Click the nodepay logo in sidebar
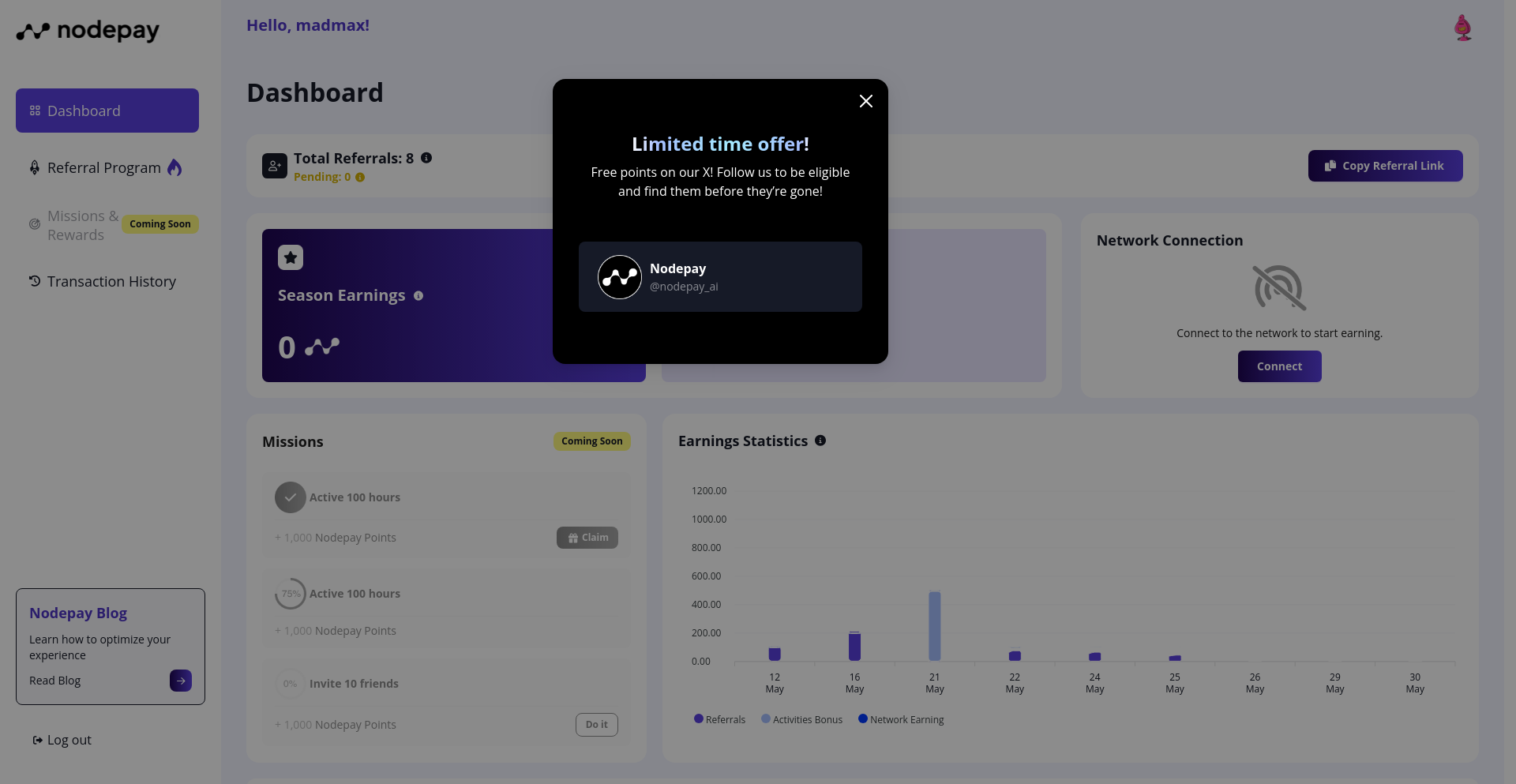Viewport: 1516px width, 784px height. [x=88, y=31]
